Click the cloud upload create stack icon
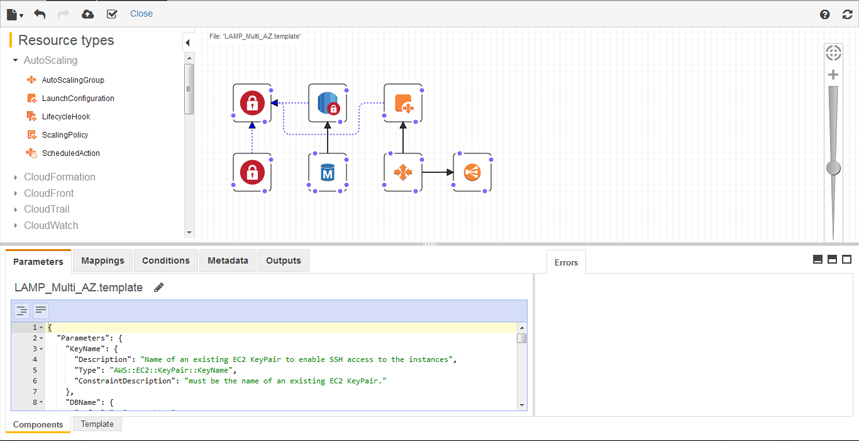859x441 pixels. 88,14
